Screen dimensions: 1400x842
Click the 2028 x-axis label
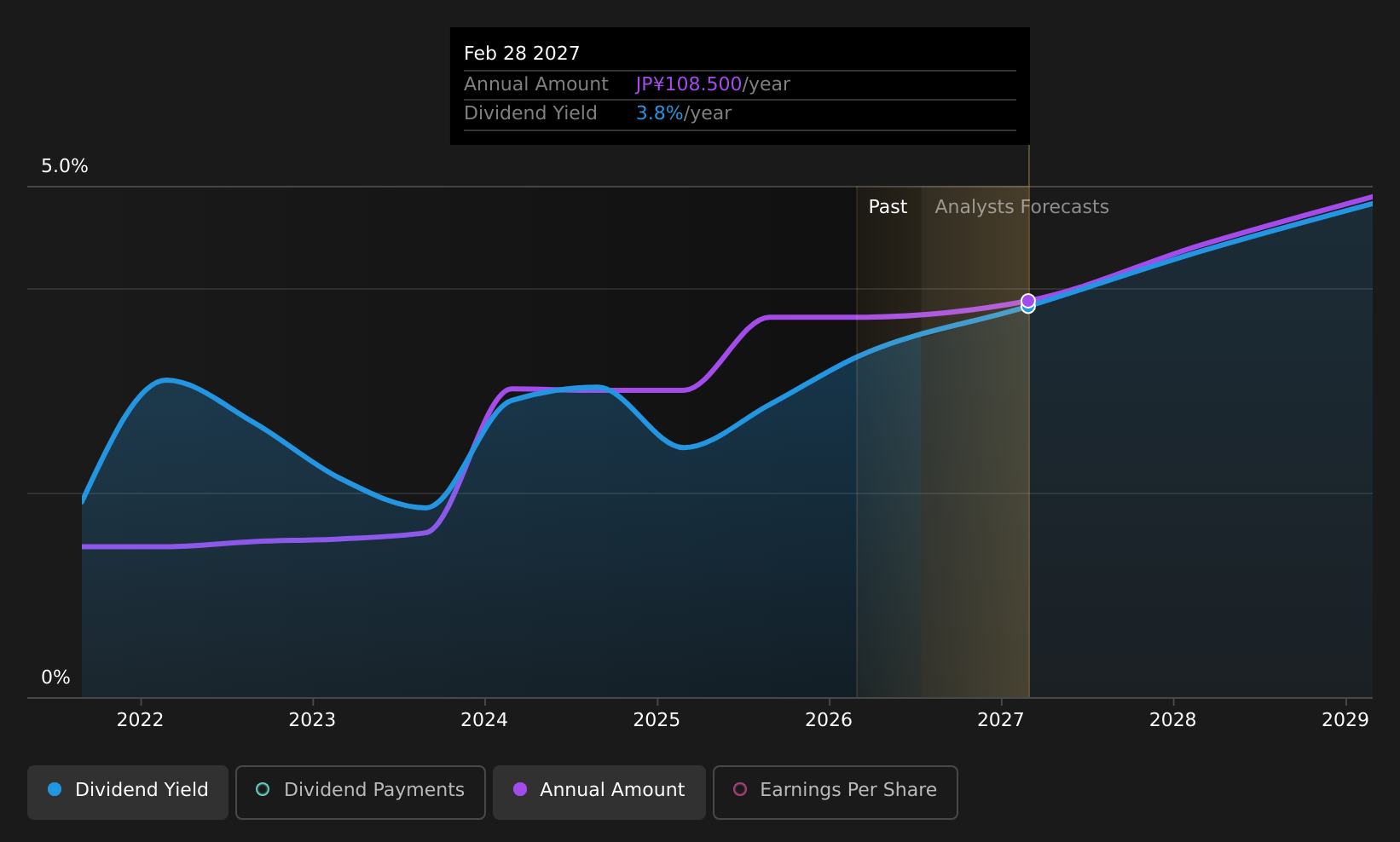[1173, 720]
